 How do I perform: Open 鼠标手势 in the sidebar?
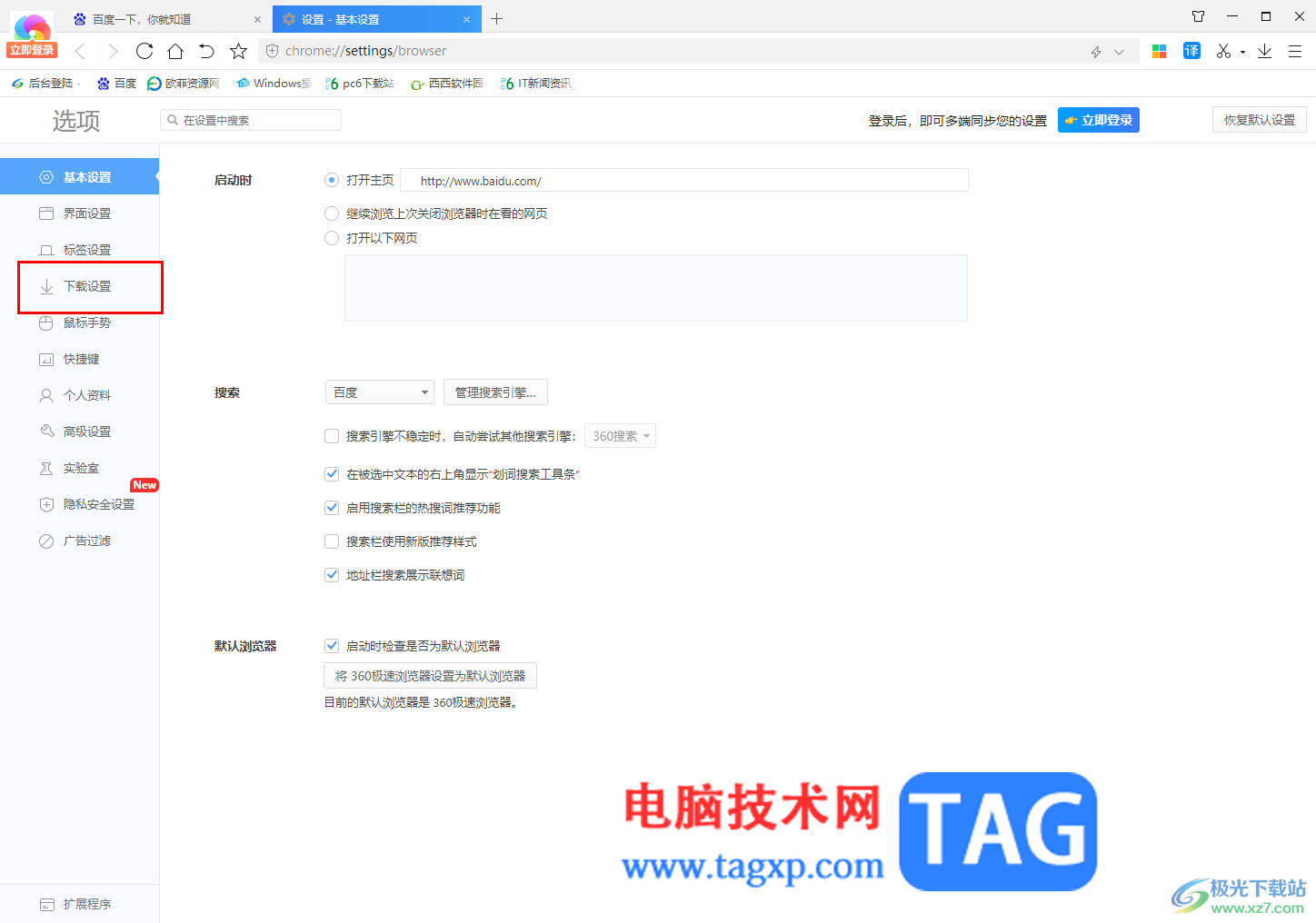coord(79,323)
